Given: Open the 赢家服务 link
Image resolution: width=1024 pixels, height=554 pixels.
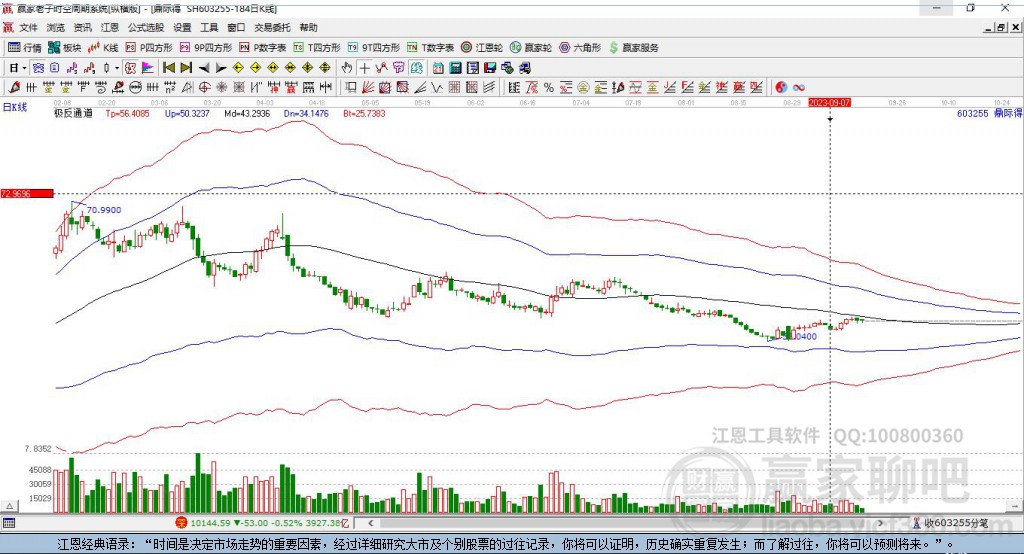Looking at the screenshot, I should 634,48.
